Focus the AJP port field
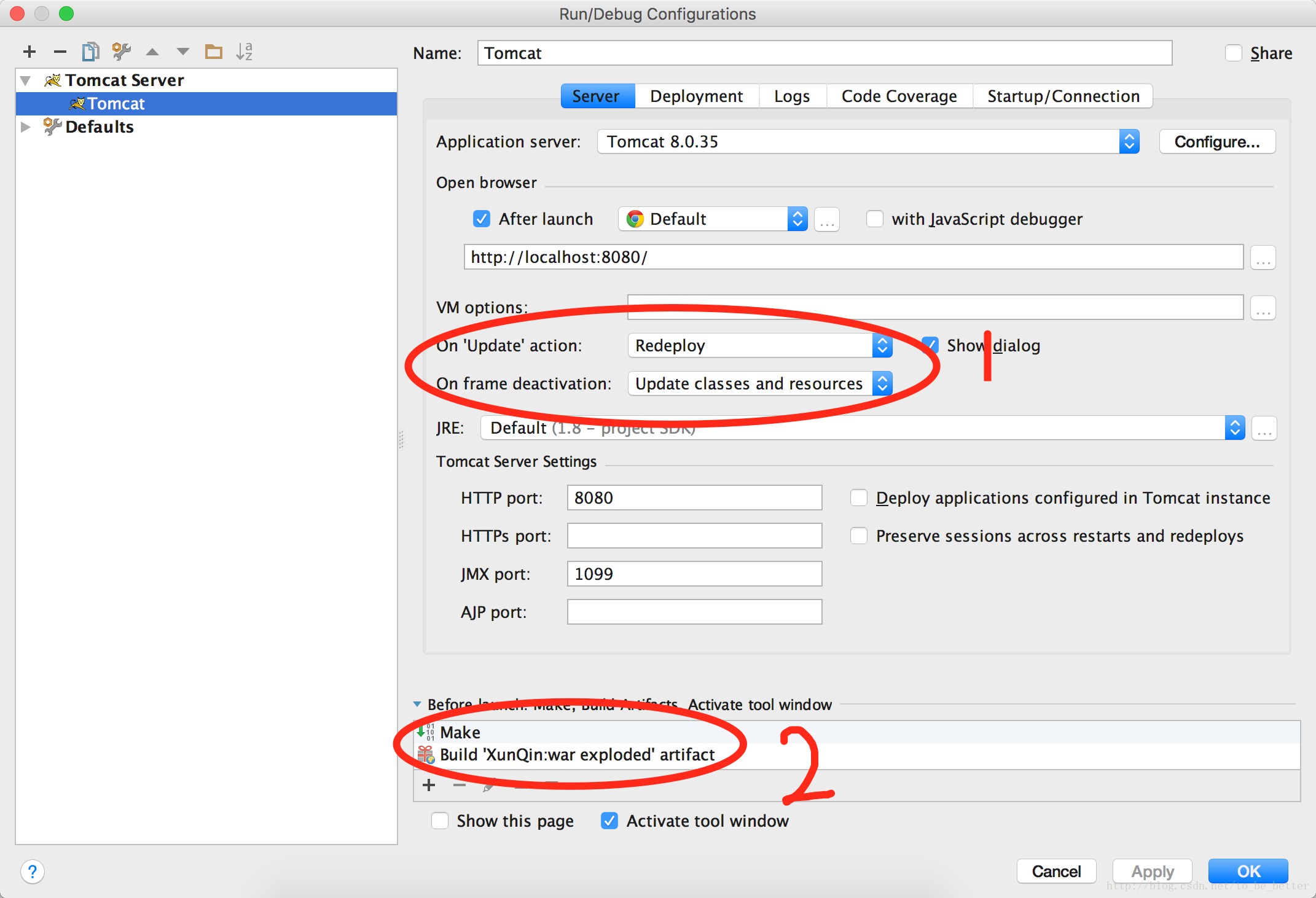 694,612
